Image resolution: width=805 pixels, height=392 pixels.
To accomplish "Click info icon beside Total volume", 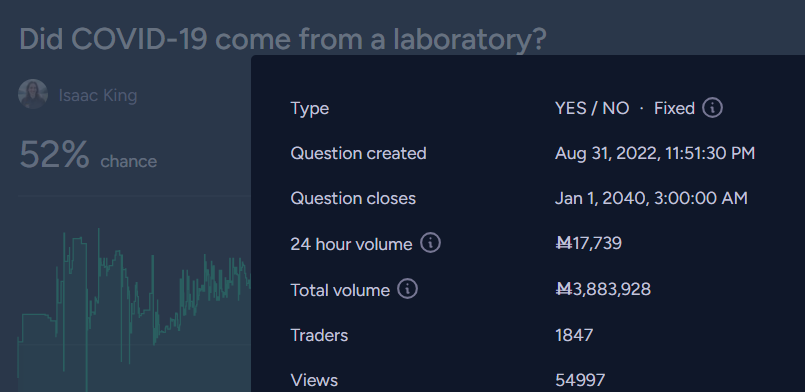I will coord(408,289).
